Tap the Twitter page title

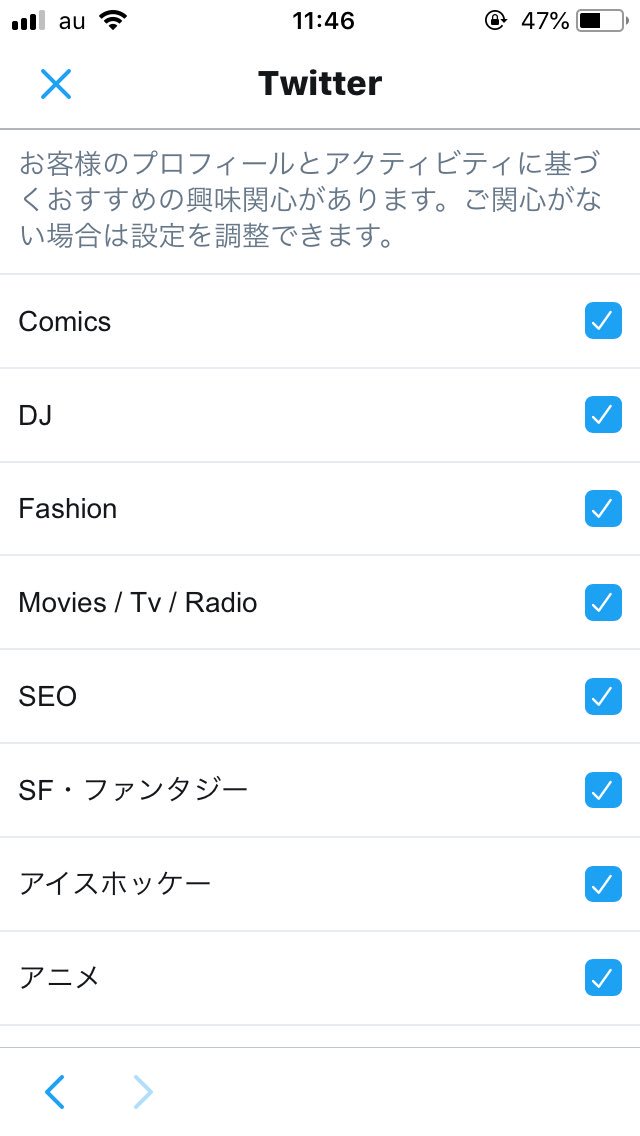click(320, 84)
